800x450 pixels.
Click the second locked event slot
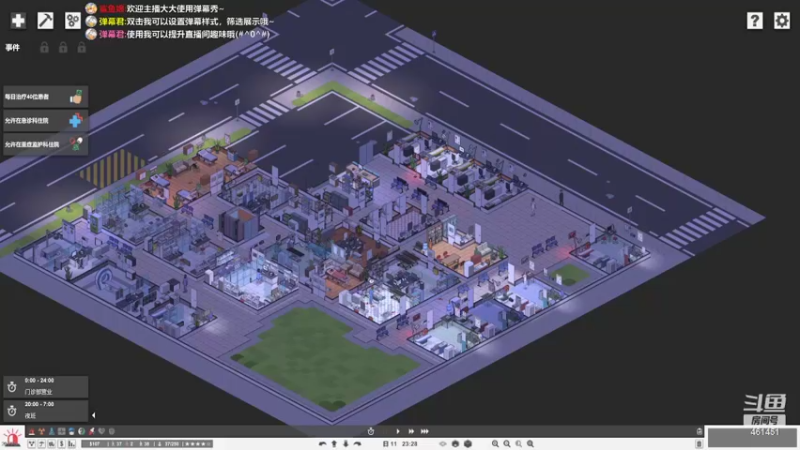pyautogui.click(x=63, y=47)
